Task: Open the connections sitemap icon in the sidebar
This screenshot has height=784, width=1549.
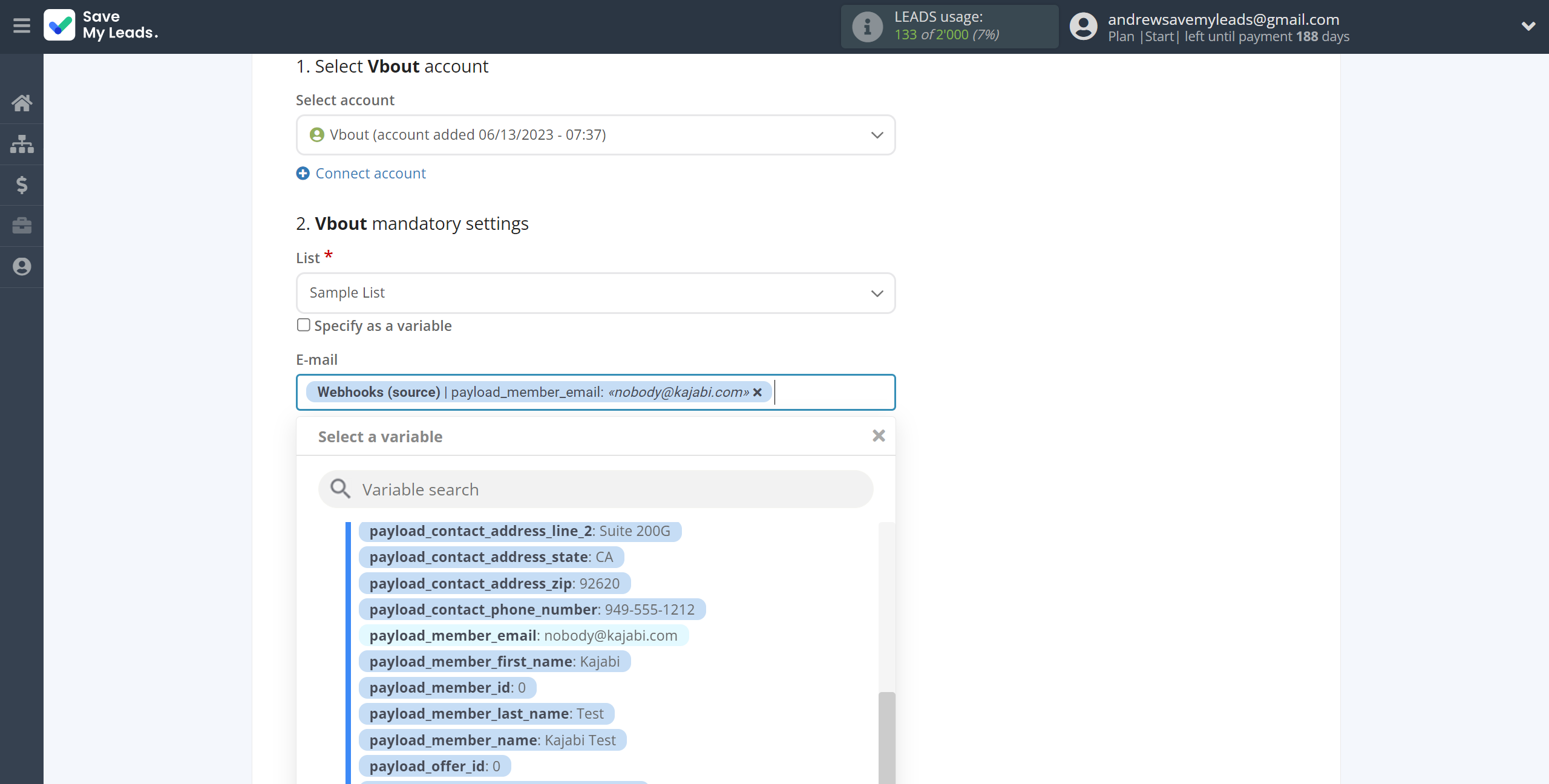Action: pos(22,144)
